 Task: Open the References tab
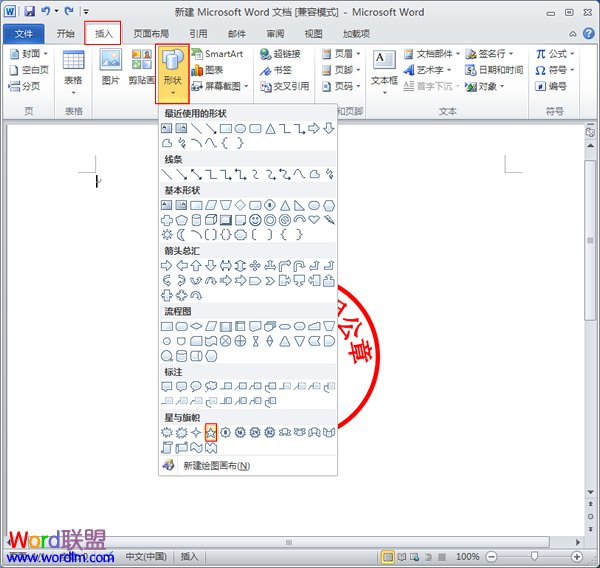click(198, 34)
